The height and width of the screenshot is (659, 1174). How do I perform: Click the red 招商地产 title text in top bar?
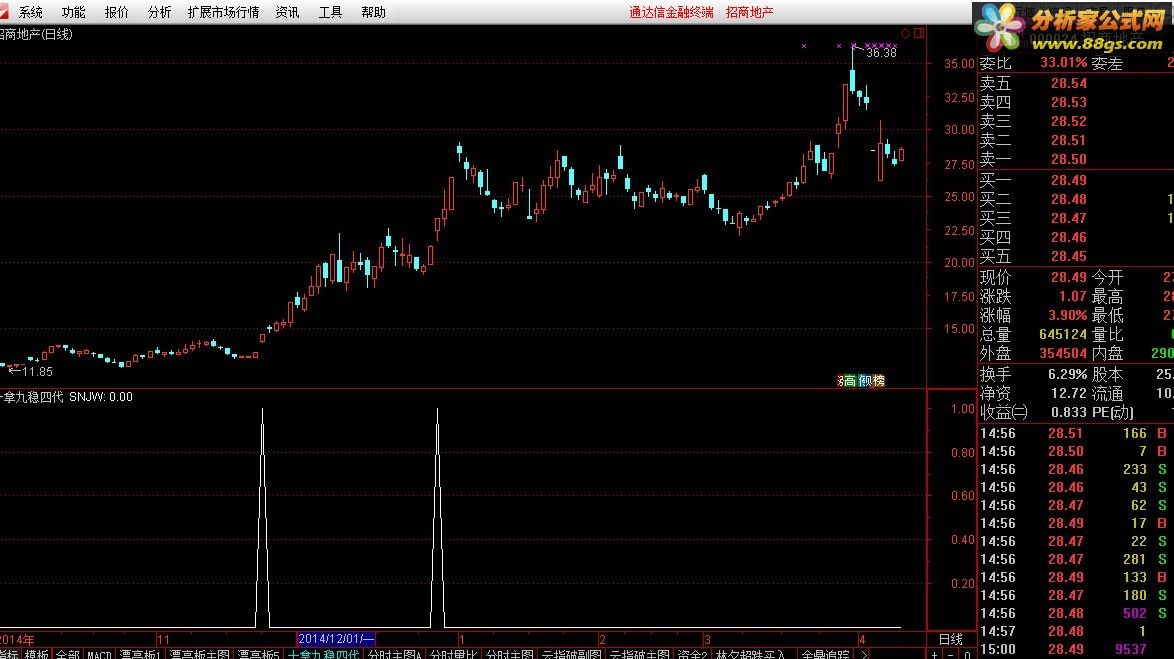point(749,12)
